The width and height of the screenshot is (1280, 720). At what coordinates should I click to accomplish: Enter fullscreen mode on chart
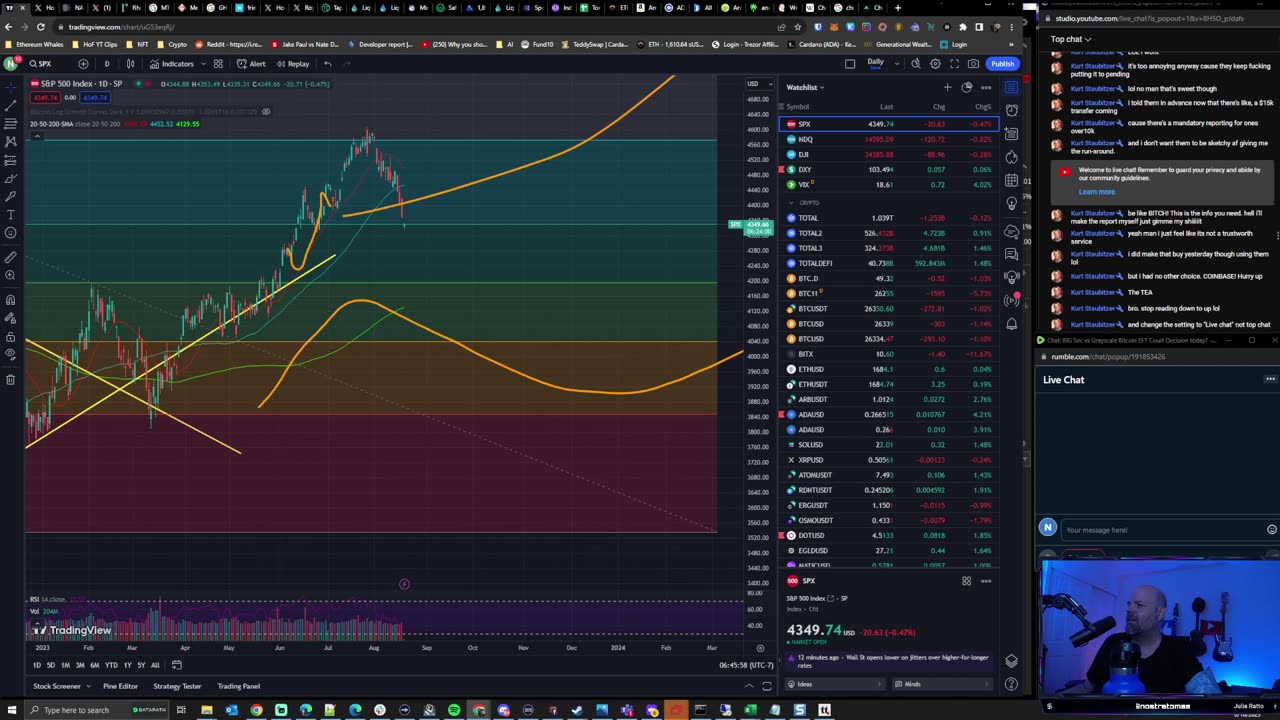tap(954, 64)
